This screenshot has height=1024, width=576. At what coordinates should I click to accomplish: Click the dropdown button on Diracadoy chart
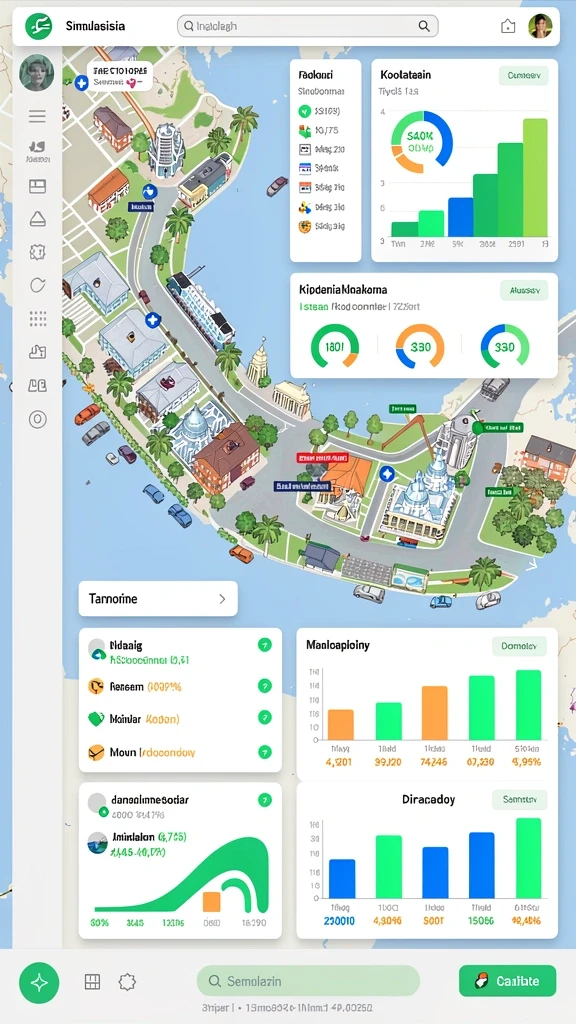(x=519, y=799)
